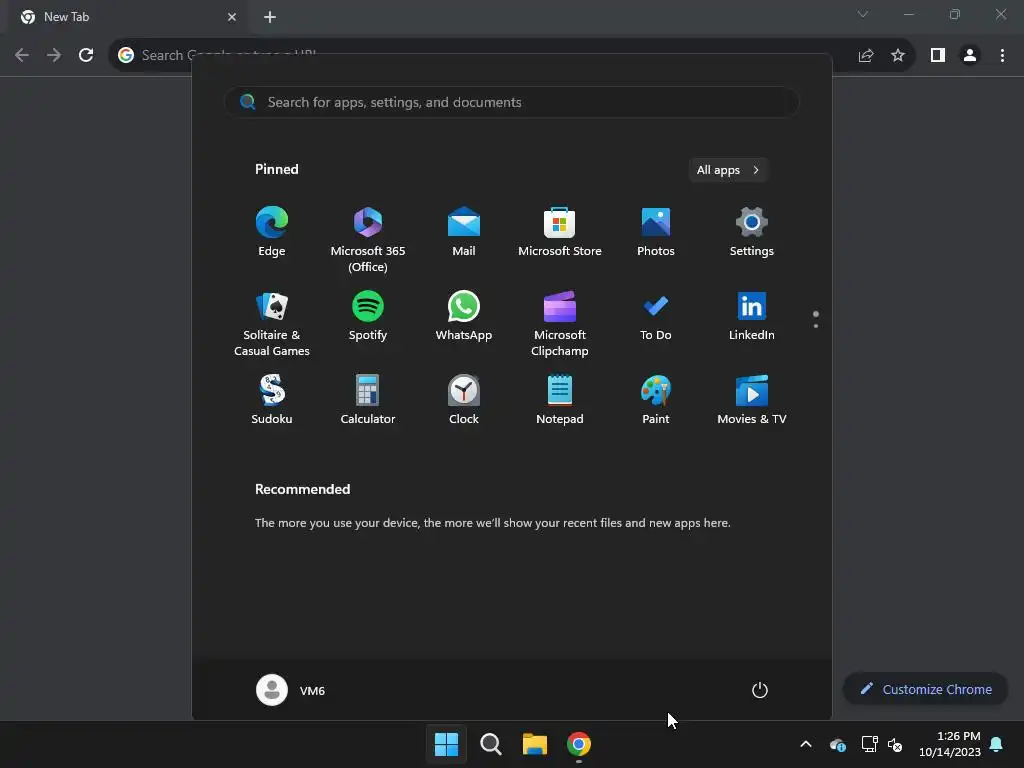Launch Movies & TV
The height and width of the screenshot is (768, 1024).
click(x=752, y=400)
